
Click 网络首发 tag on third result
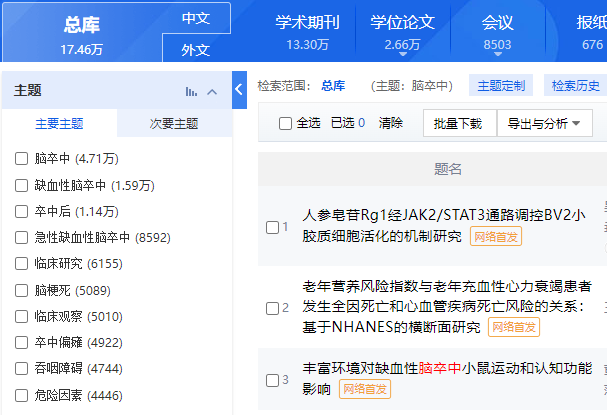(365, 389)
